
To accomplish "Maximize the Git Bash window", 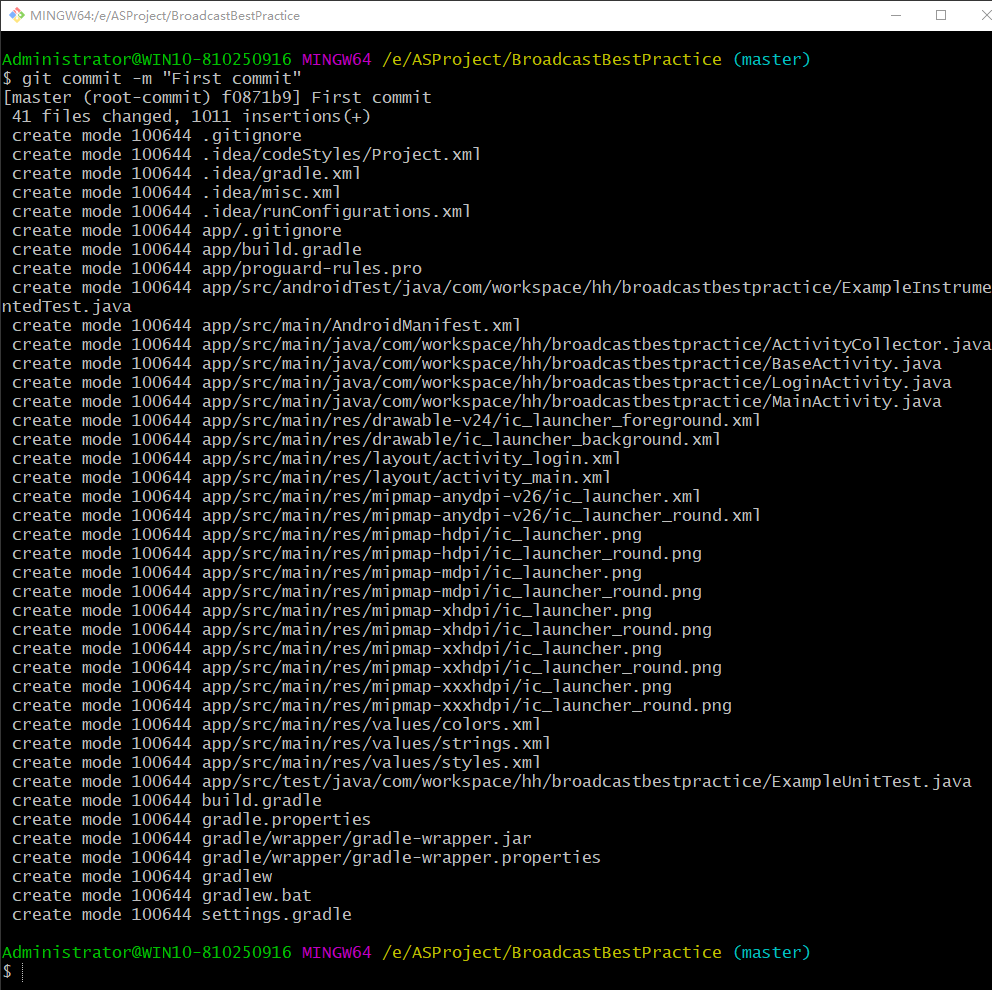I will [941, 15].
